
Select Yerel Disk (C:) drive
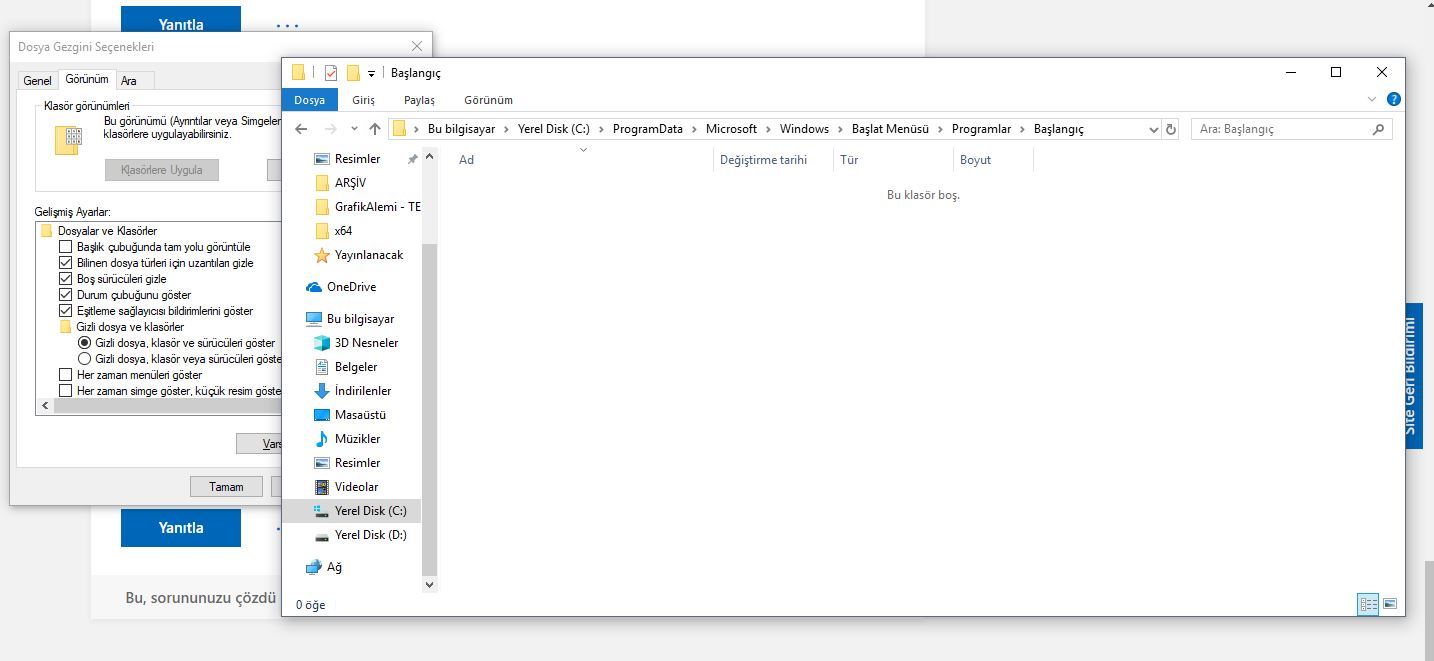pyautogui.click(x=351, y=511)
